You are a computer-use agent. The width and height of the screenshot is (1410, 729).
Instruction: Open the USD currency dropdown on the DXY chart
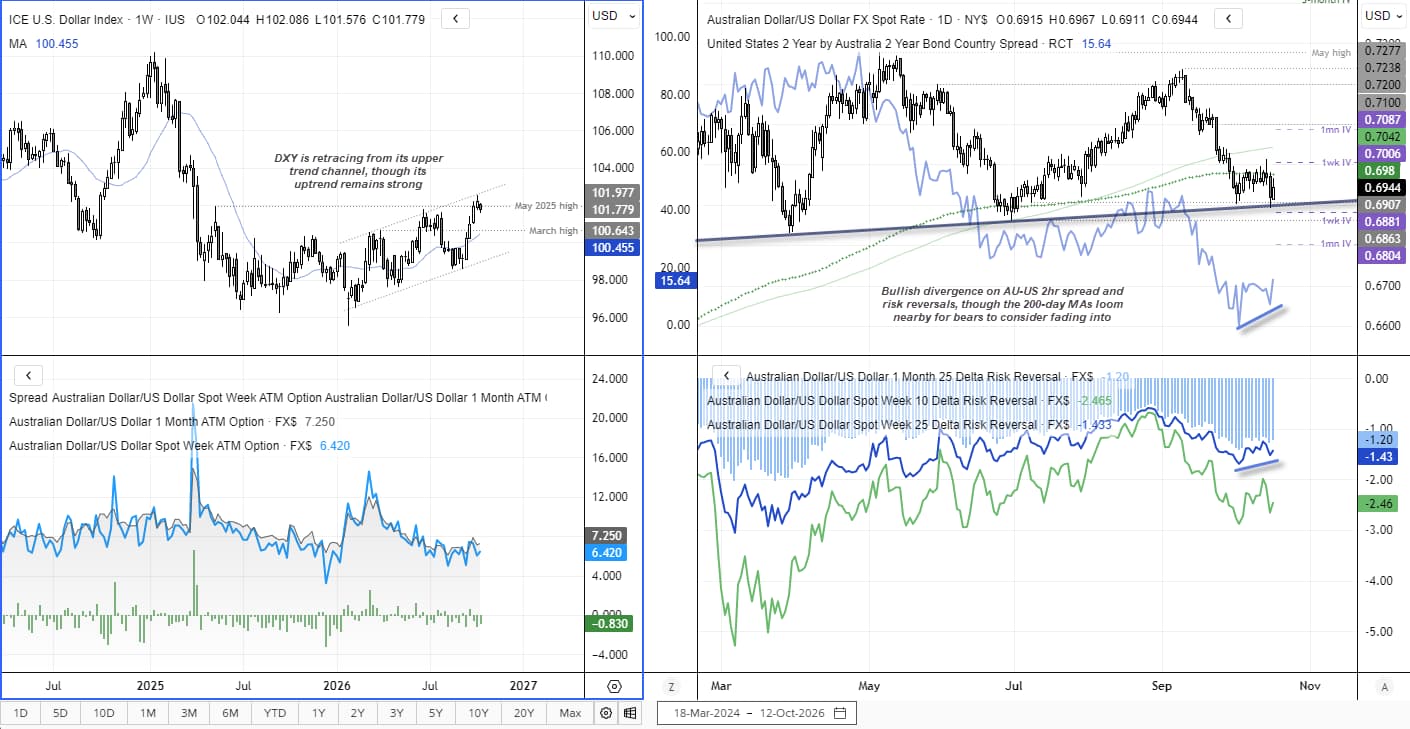(612, 15)
